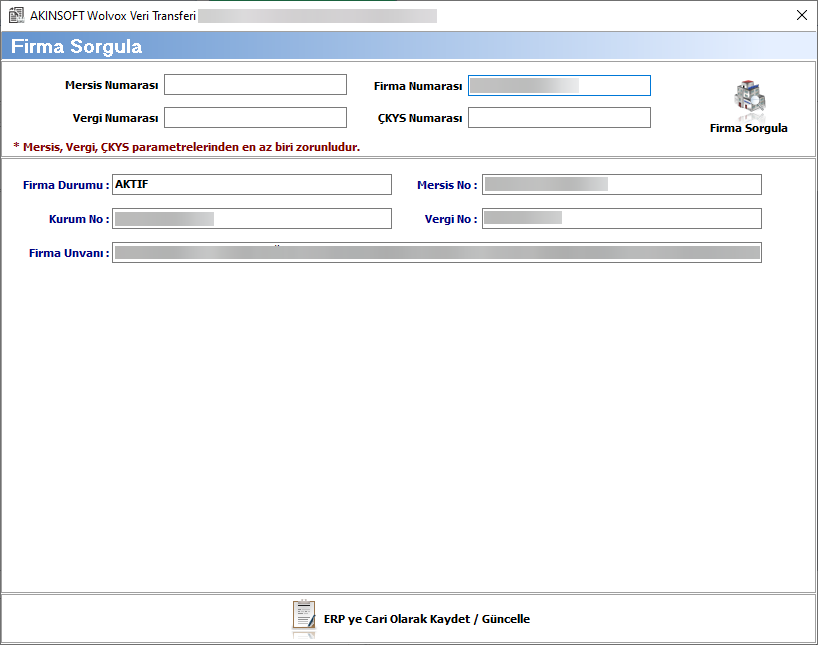Click the Vergi No result field
The height and width of the screenshot is (645, 818).
pos(622,219)
